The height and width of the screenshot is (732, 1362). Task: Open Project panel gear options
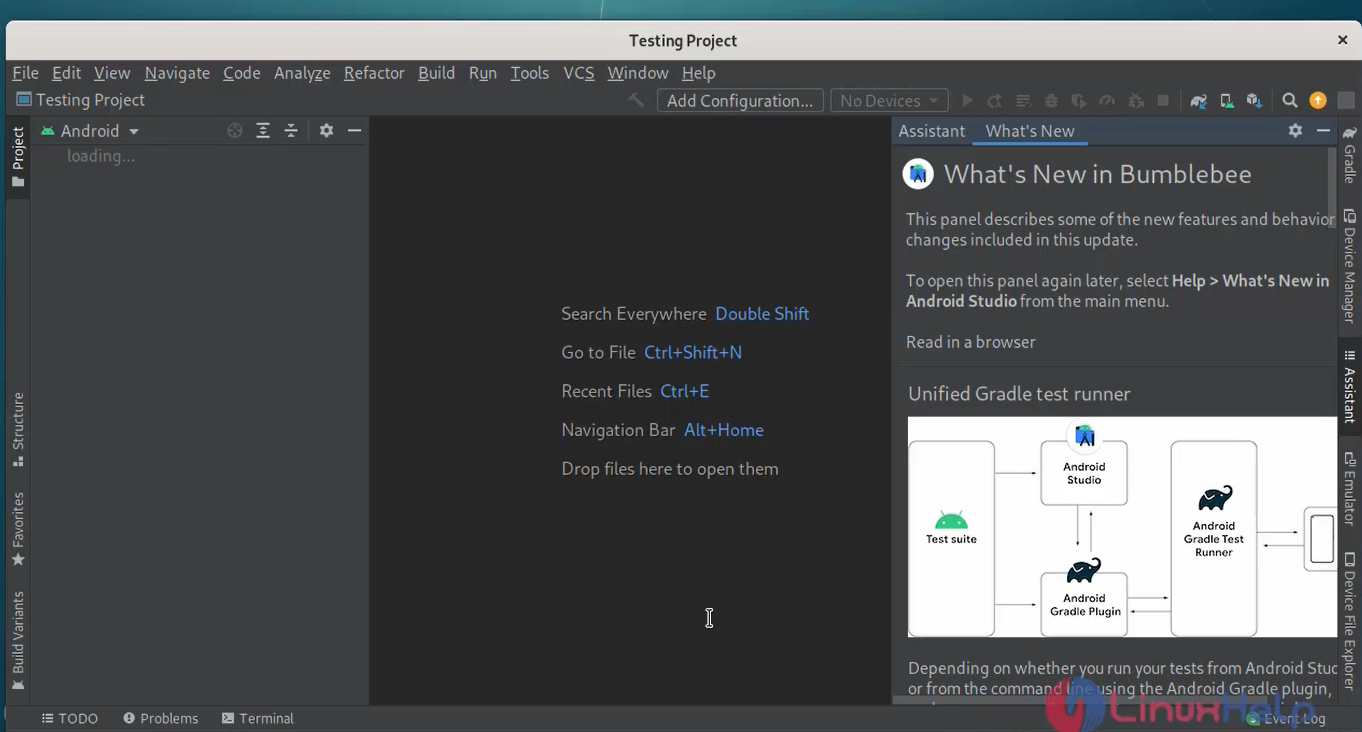(326, 131)
